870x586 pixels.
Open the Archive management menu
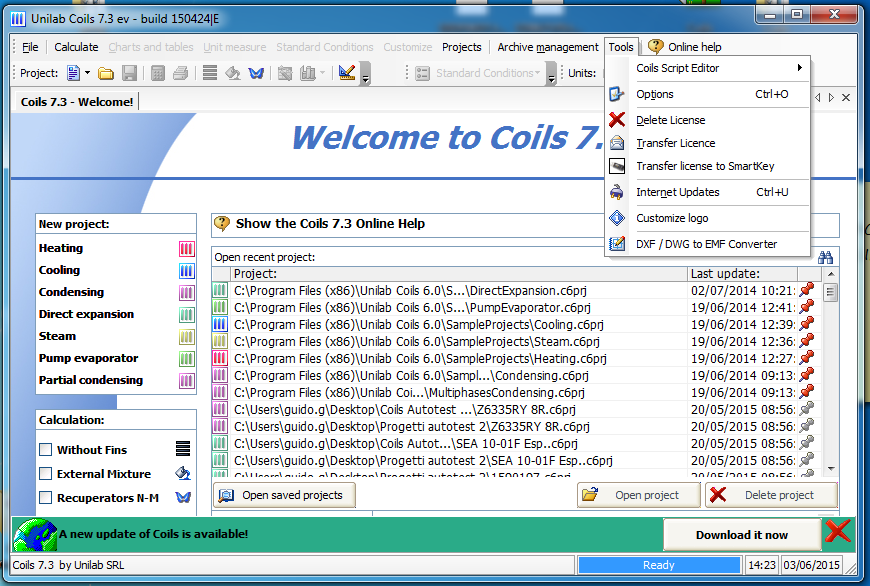click(x=548, y=47)
